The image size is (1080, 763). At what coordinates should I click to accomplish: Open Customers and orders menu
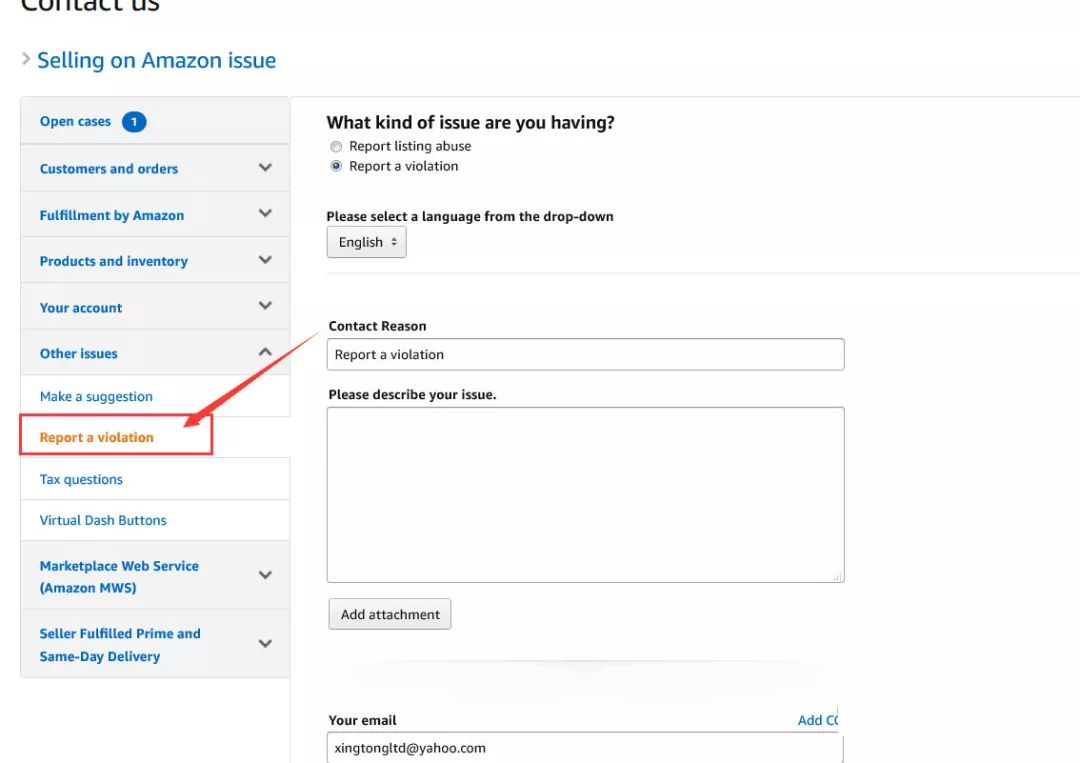click(x=109, y=169)
